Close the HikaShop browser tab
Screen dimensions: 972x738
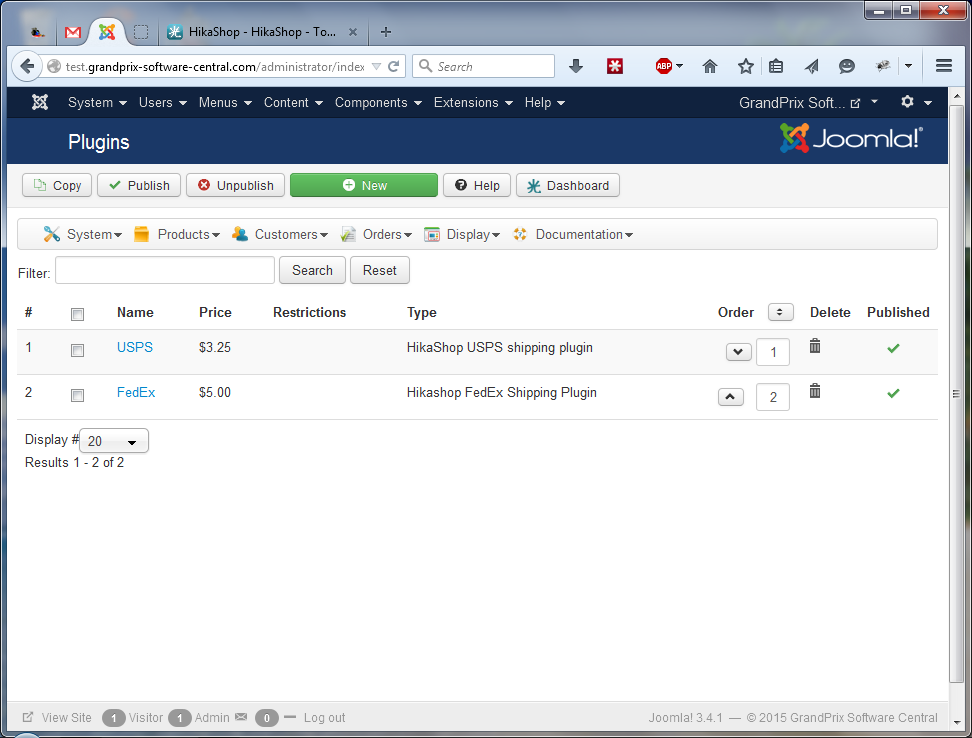(x=353, y=32)
